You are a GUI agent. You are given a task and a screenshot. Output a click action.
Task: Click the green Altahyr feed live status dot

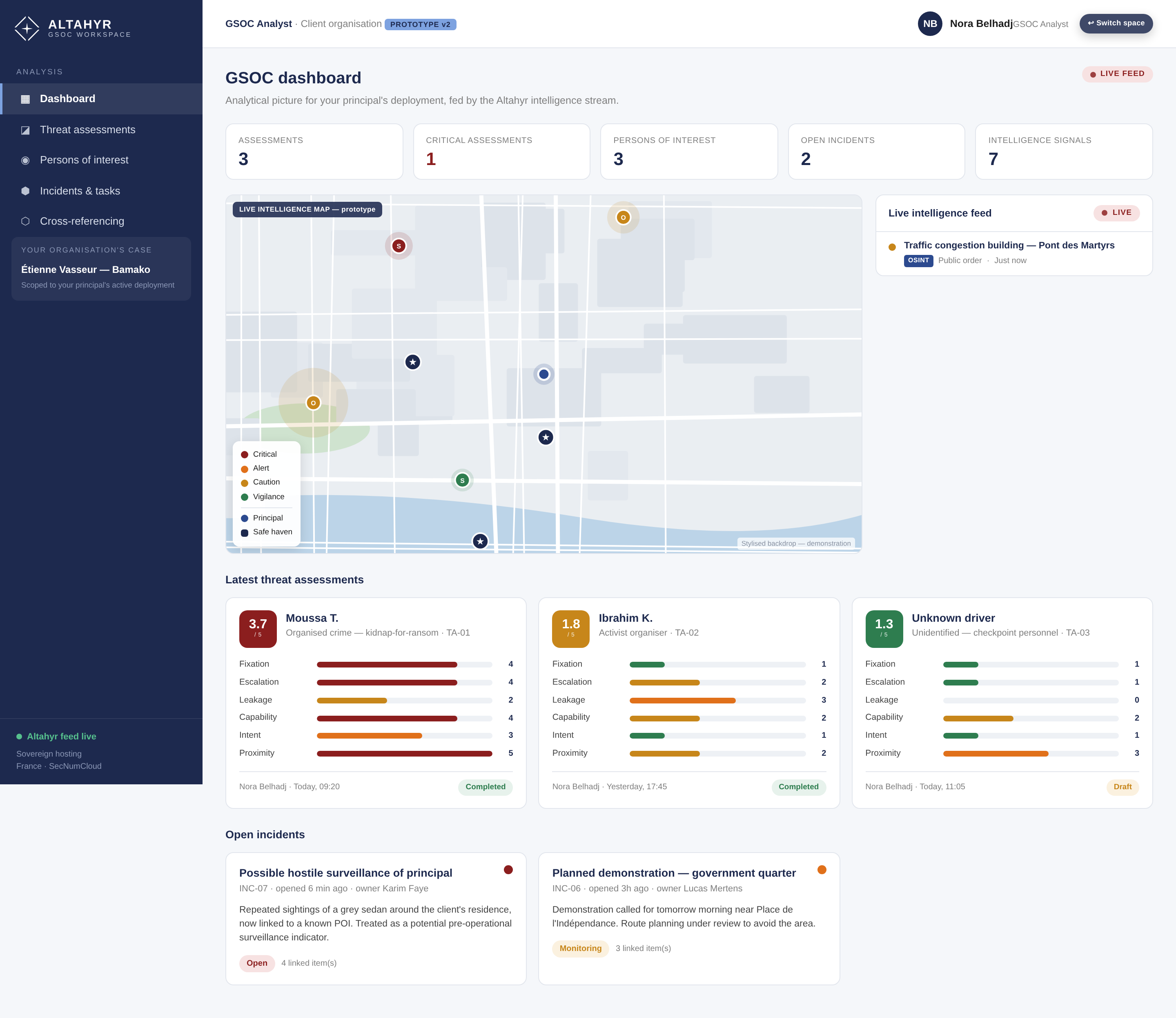tap(19, 736)
